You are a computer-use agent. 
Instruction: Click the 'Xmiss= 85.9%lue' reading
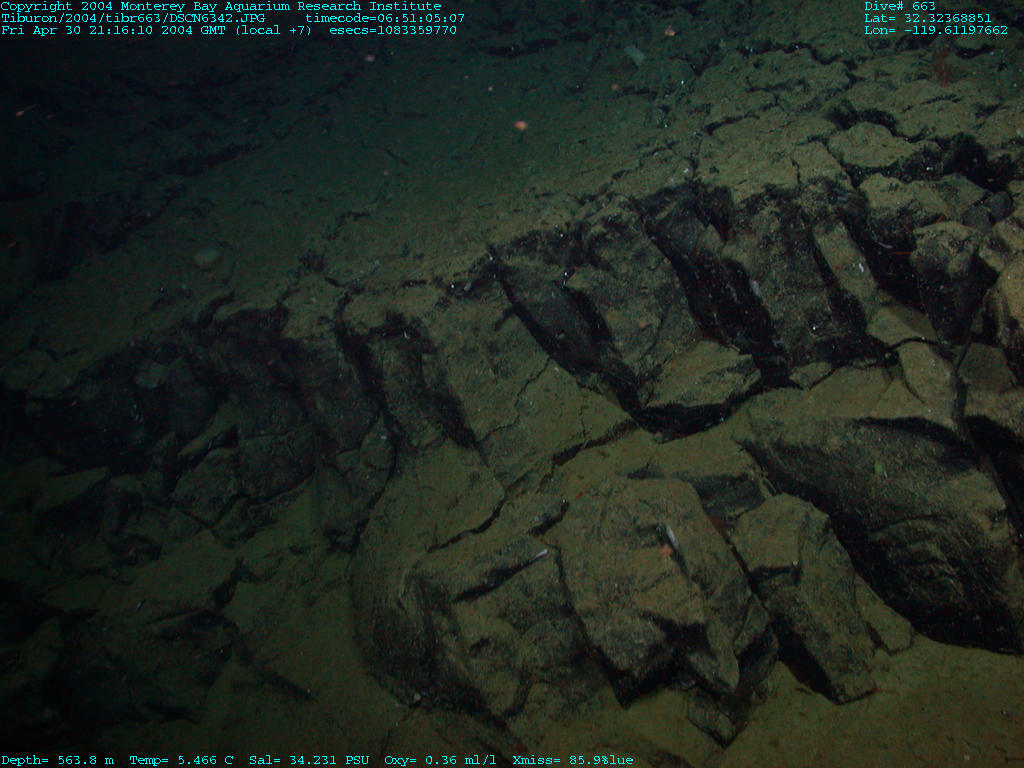(x=573, y=760)
